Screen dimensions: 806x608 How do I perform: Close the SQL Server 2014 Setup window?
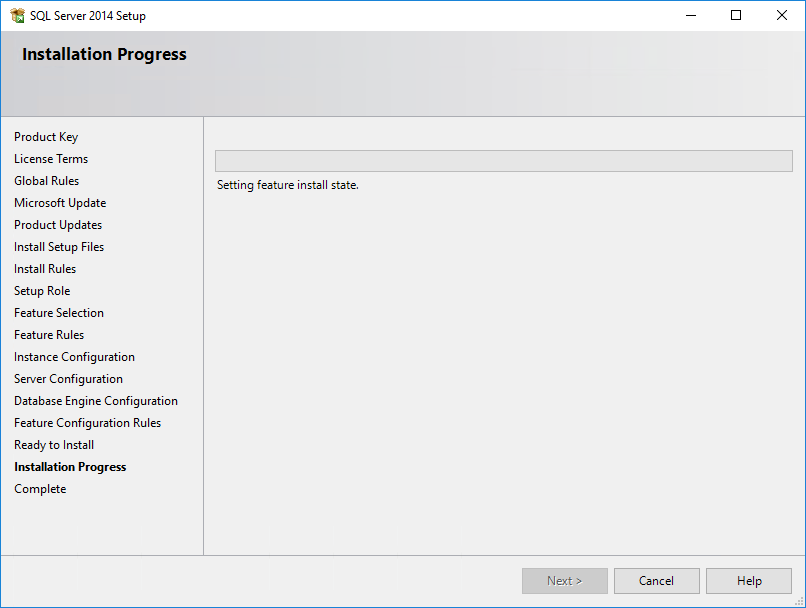(x=782, y=15)
